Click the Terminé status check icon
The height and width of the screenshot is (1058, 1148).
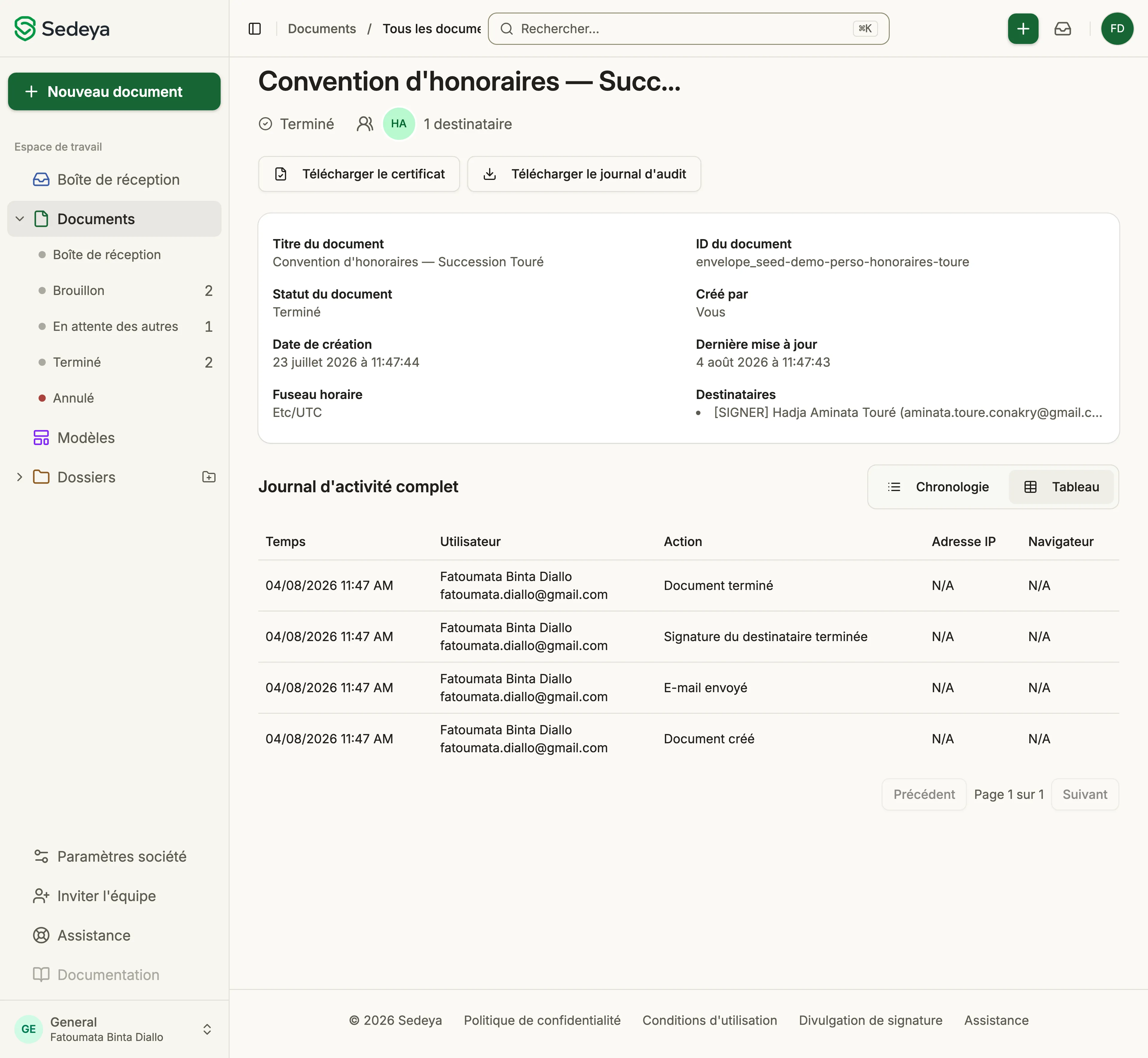265,124
